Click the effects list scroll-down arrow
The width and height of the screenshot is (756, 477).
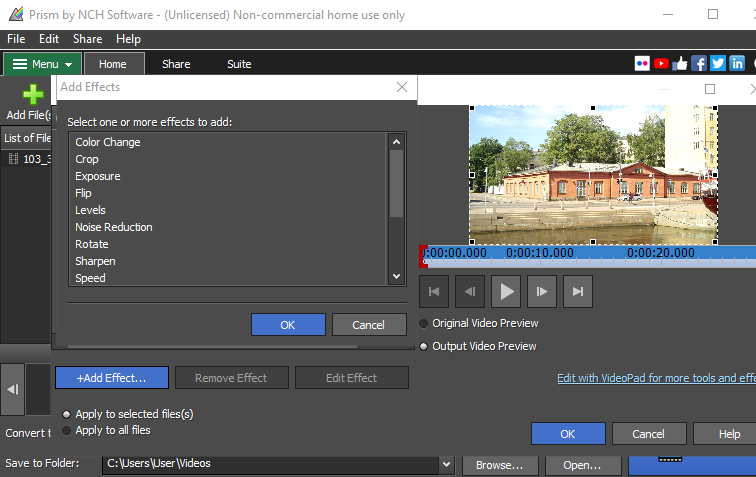[396, 276]
